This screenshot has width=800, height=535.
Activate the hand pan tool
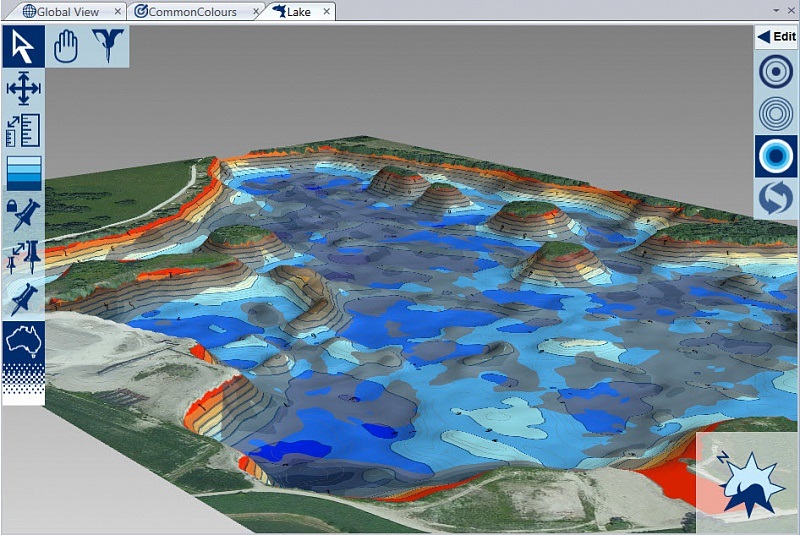click(66, 46)
